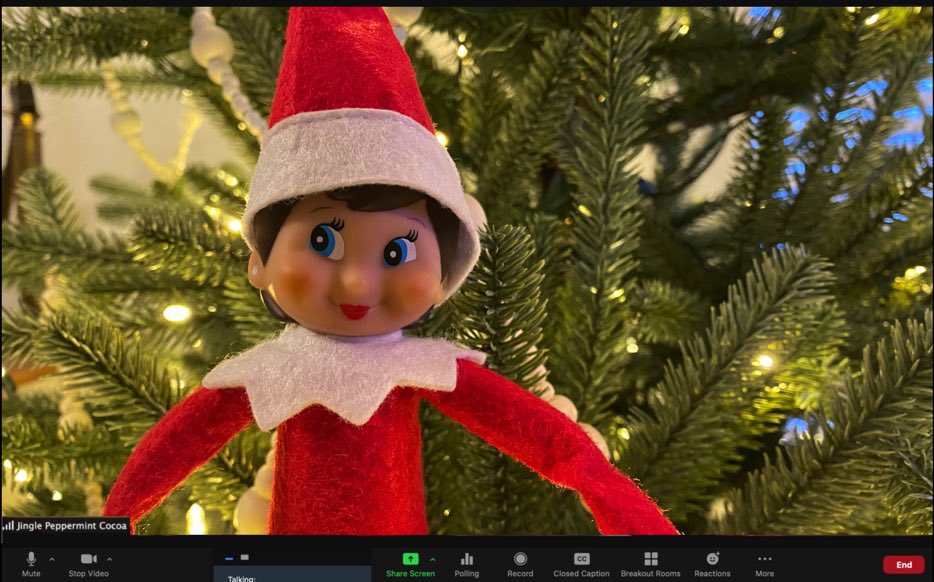Screen dimensions: 934x582
Task: Open Breakout Rooms
Action: pyautogui.click(x=650, y=564)
